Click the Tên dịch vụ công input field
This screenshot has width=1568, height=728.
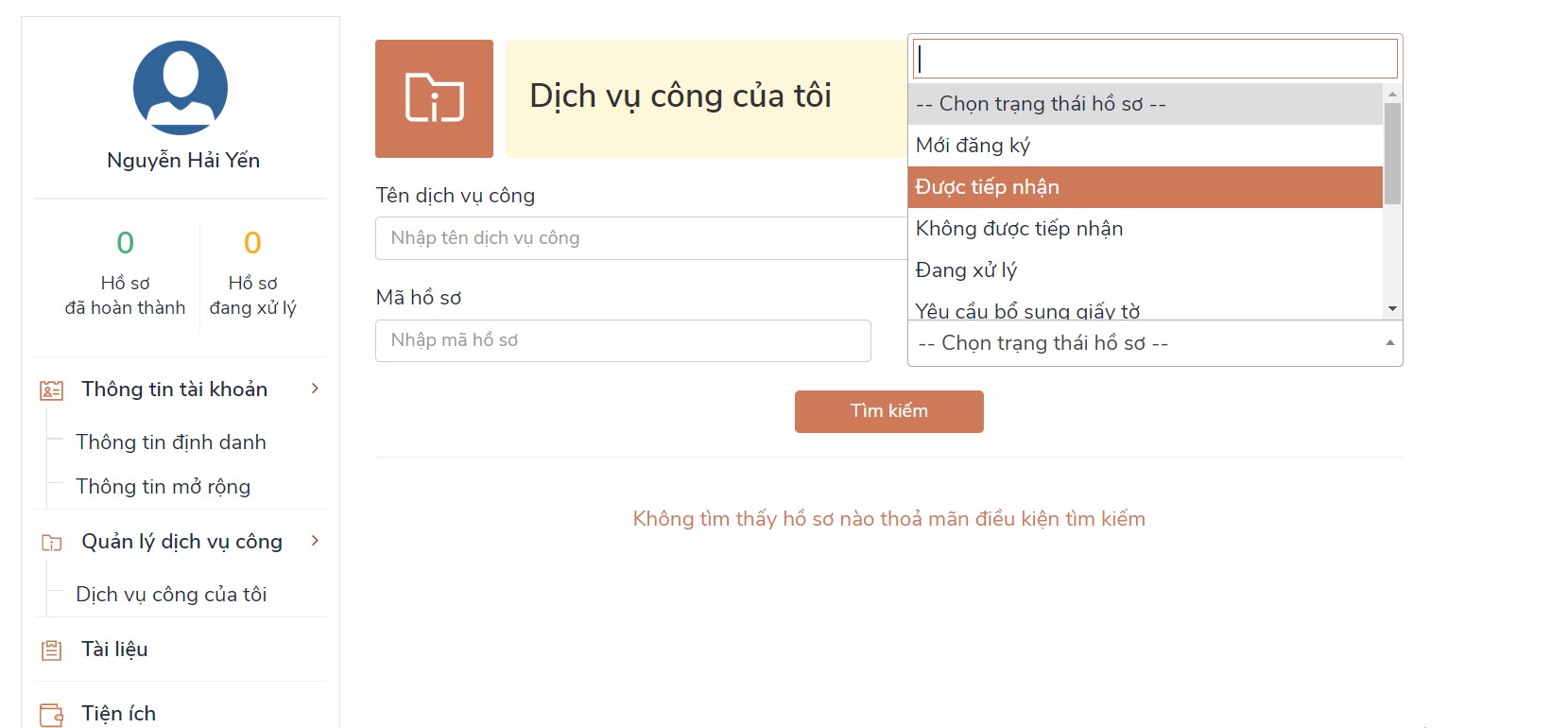(640, 238)
